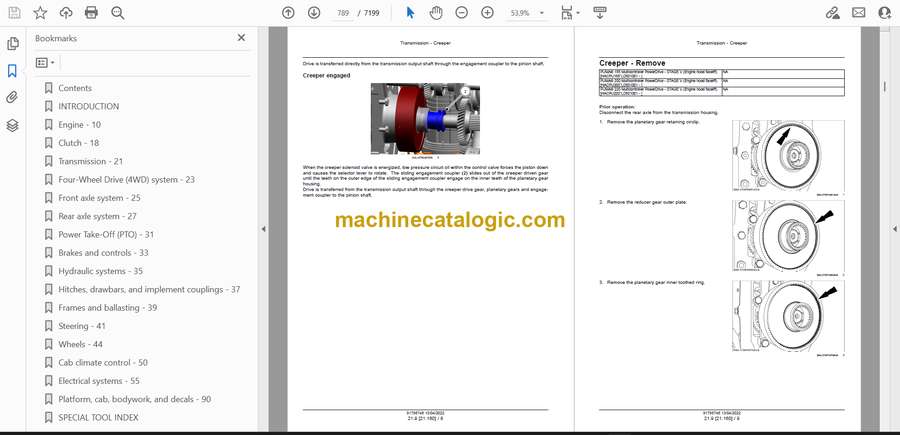Screen dimensions: 900x435
Task: Click the read mode keyboard icon
Action: pyautogui.click(x=599, y=13)
